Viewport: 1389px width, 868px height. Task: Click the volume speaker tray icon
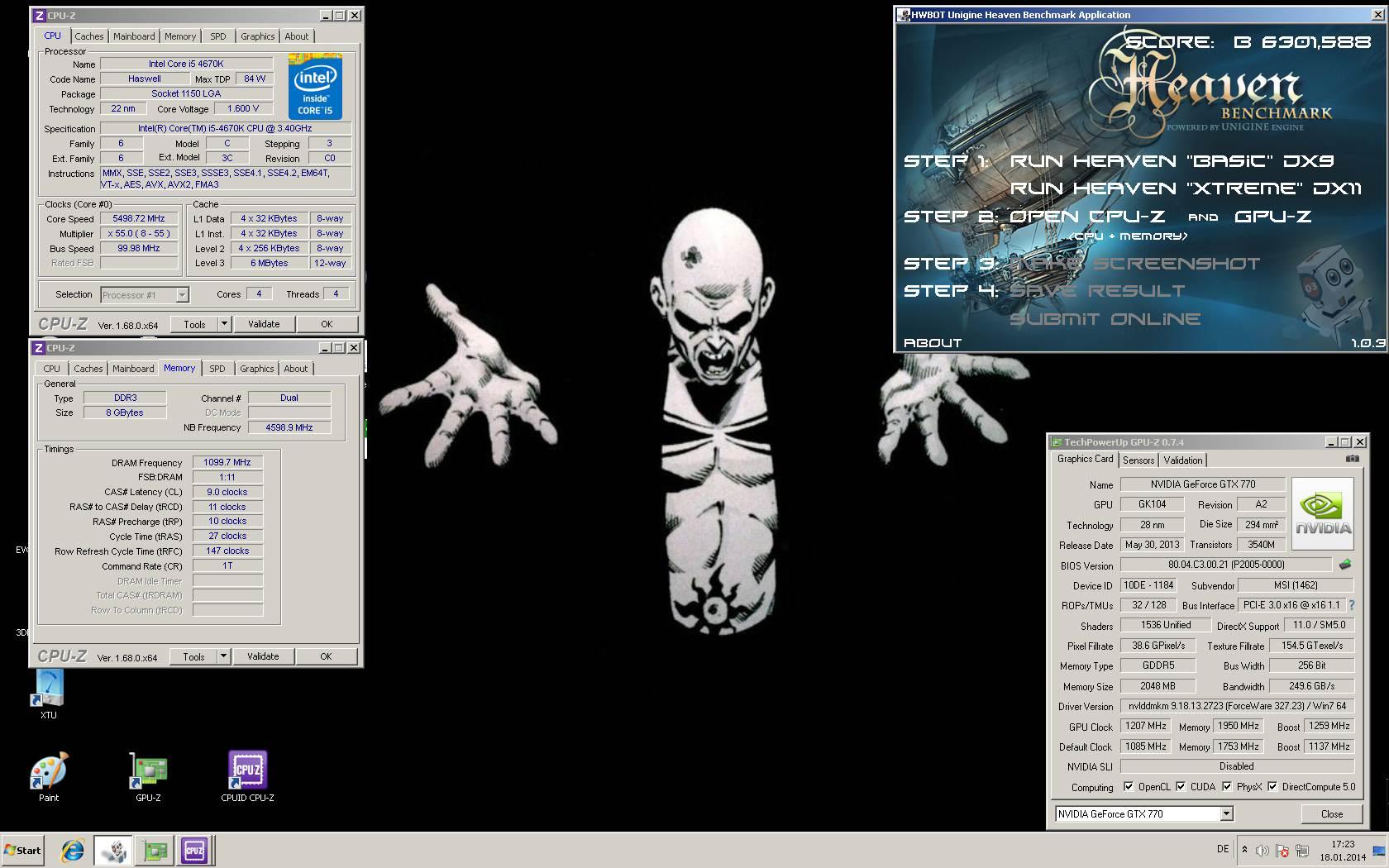click(x=1263, y=850)
